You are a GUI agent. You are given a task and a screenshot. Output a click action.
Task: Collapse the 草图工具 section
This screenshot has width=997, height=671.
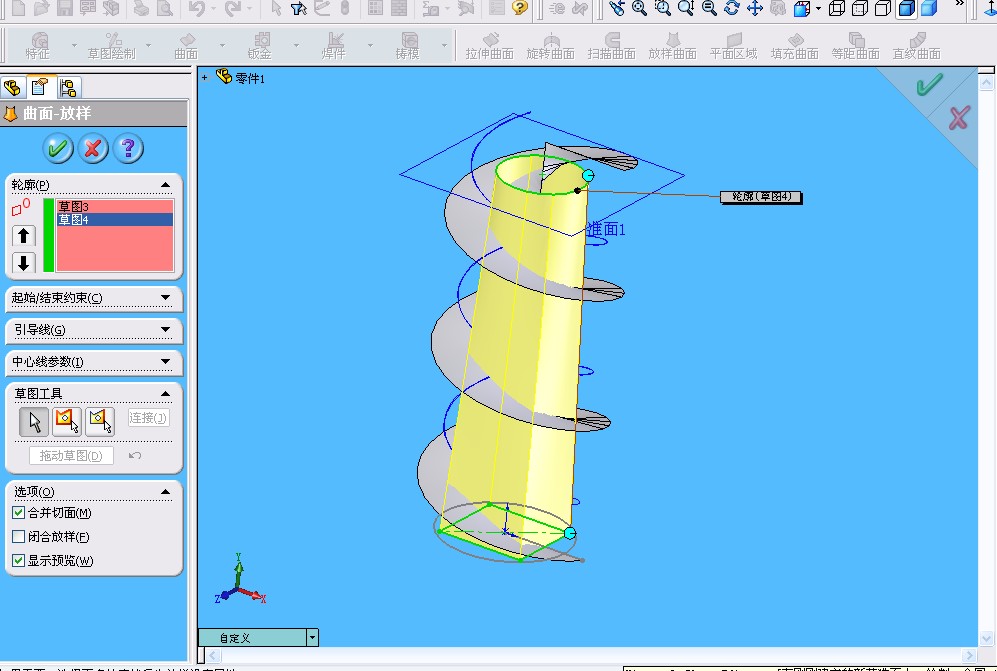(x=165, y=394)
